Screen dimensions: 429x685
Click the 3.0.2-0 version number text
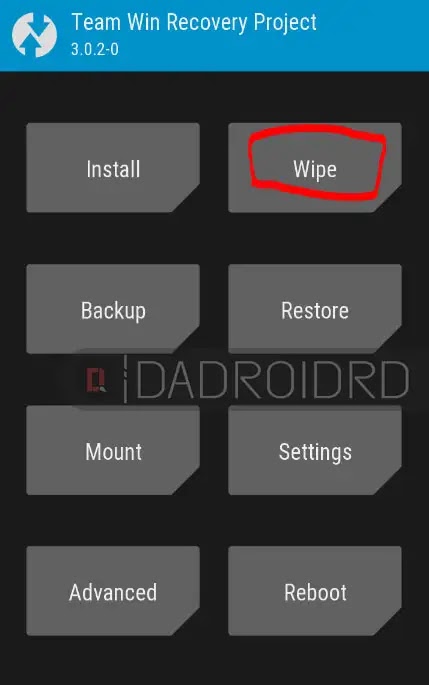pyautogui.click(x=95, y=49)
